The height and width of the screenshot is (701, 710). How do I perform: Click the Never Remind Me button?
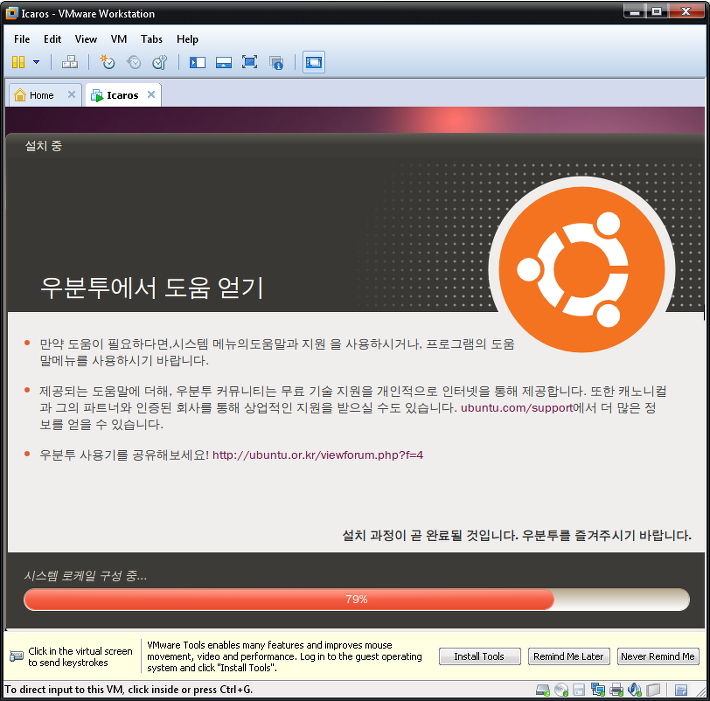coord(658,657)
